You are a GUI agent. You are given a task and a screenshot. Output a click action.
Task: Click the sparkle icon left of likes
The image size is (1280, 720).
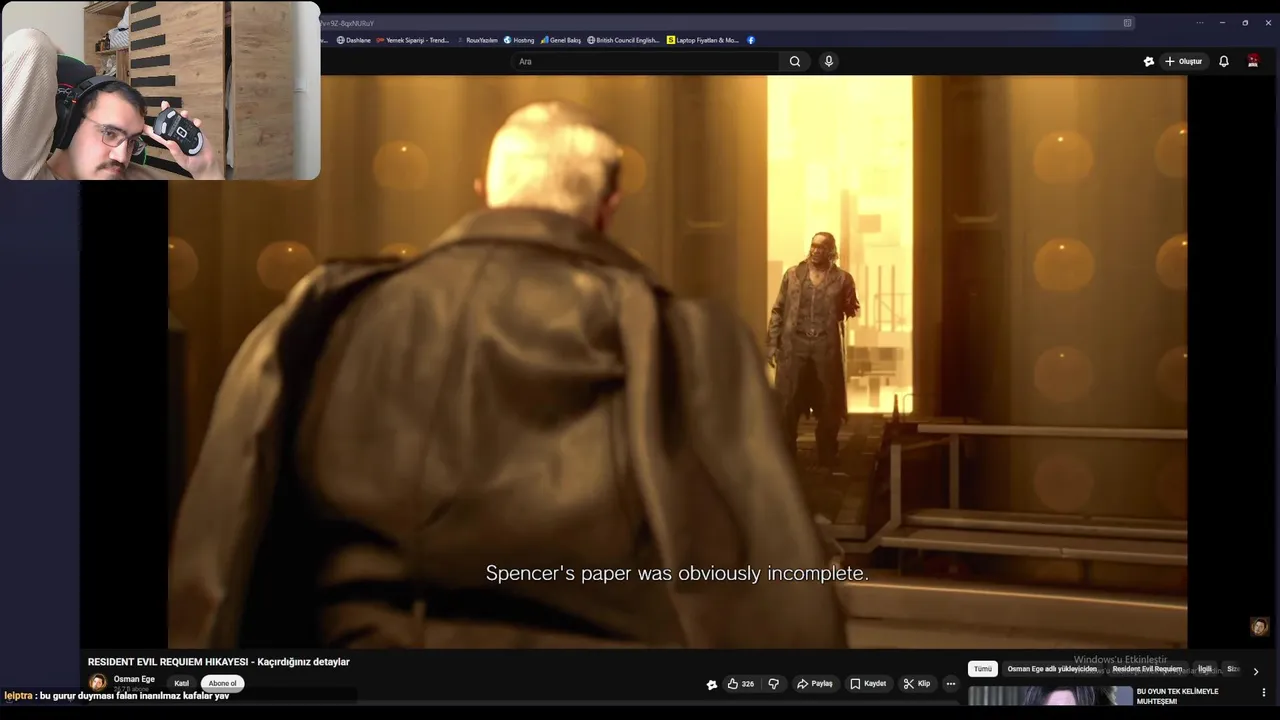(711, 684)
